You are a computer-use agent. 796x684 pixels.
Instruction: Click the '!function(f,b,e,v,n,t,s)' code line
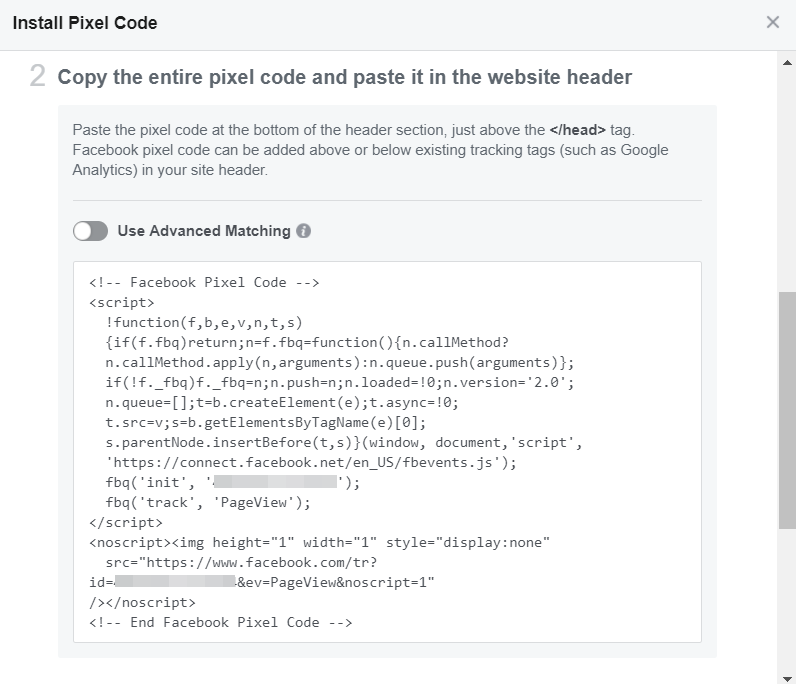point(204,322)
